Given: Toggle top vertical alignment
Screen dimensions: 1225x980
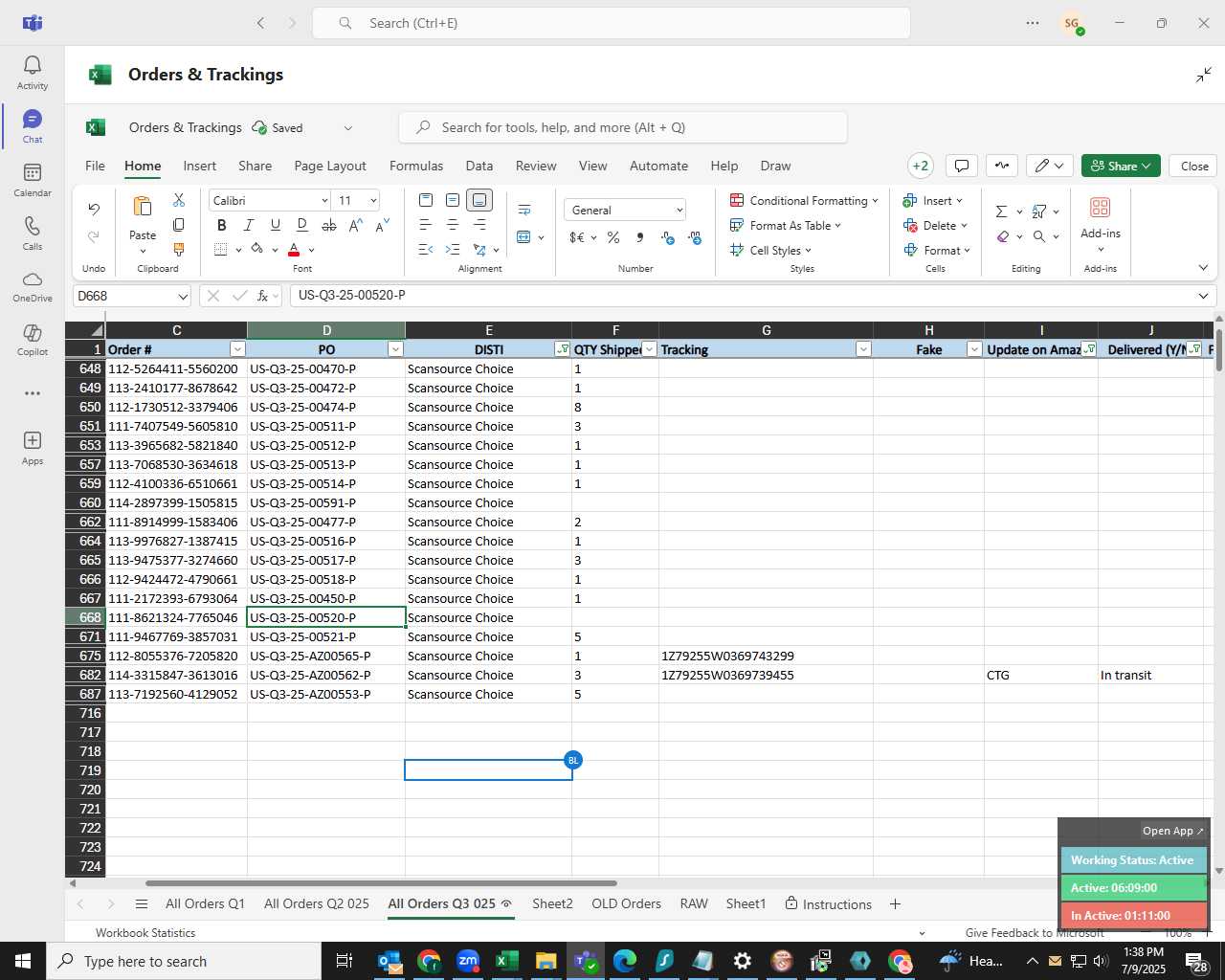Looking at the screenshot, I should click(426, 200).
